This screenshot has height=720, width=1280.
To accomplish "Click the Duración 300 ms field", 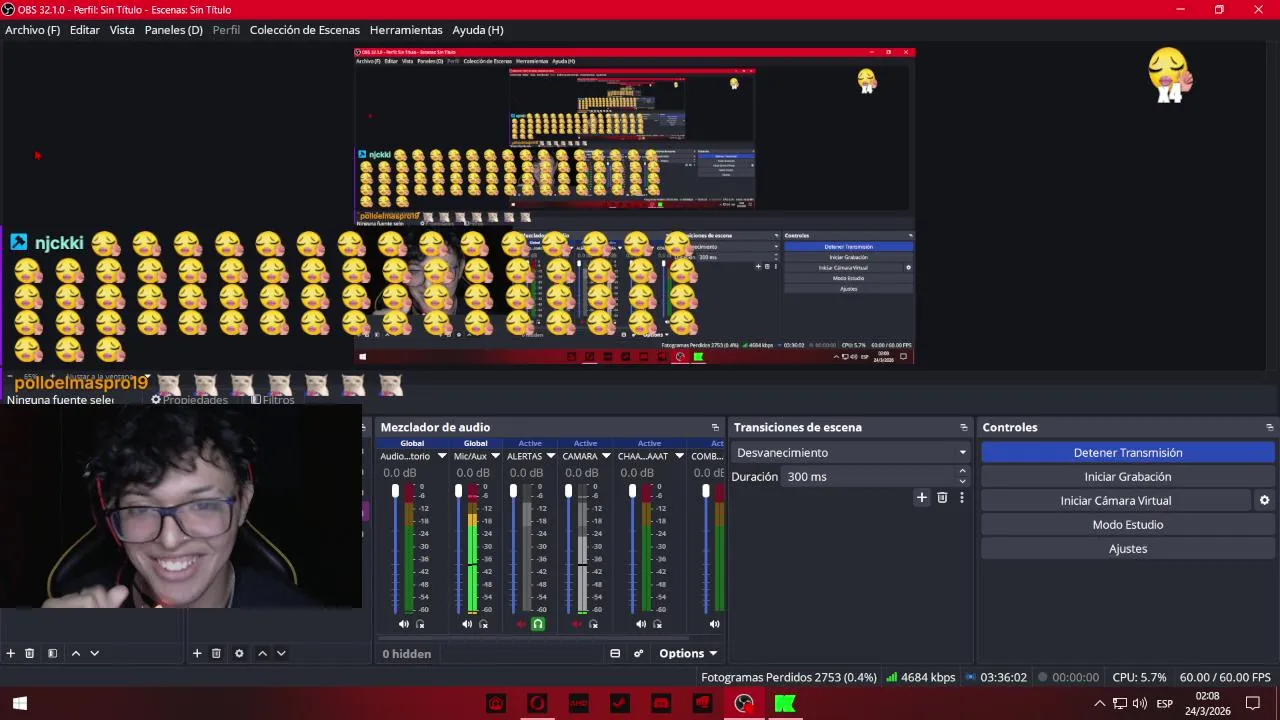I will pos(869,477).
